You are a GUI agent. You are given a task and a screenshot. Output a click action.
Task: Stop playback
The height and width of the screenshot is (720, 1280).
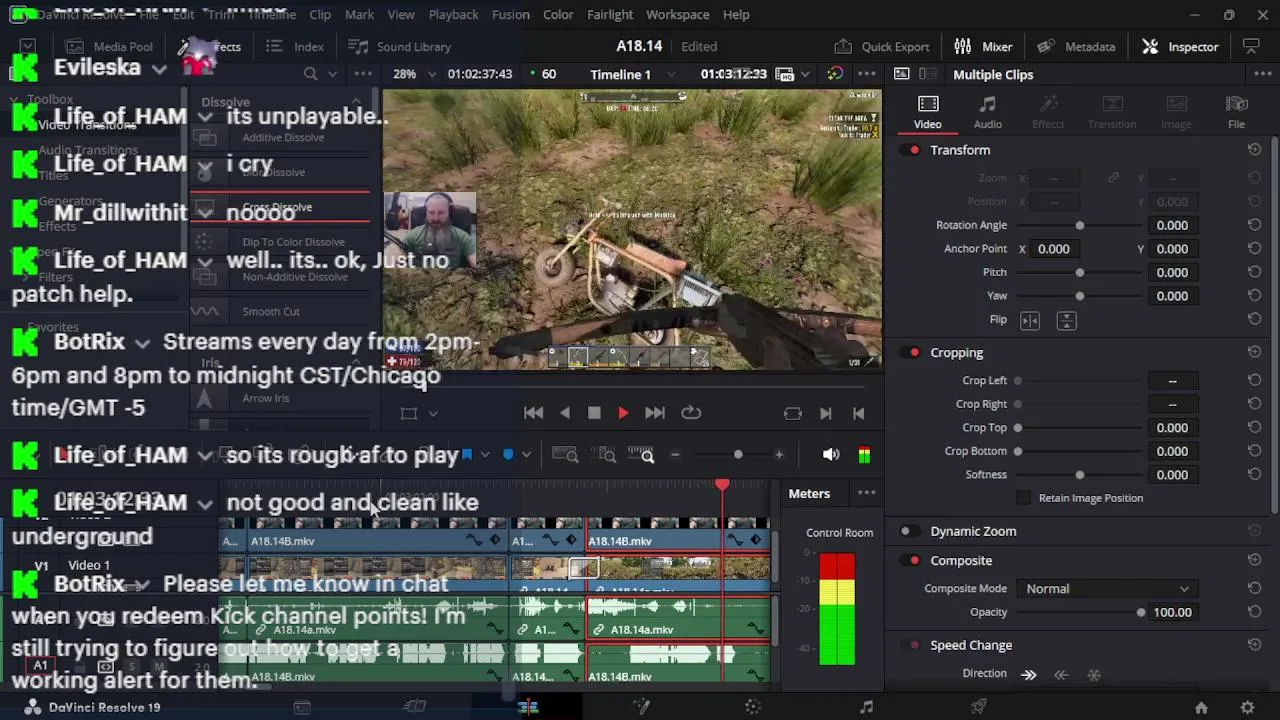coord(594,413)
